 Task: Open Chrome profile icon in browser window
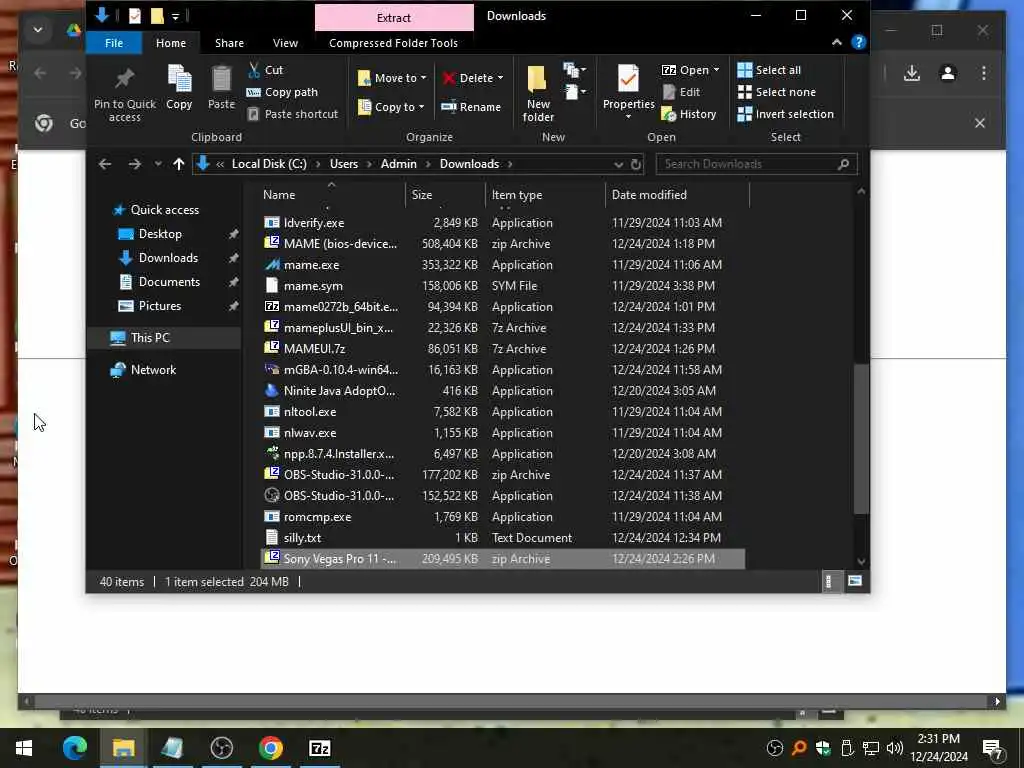point(948,73)
